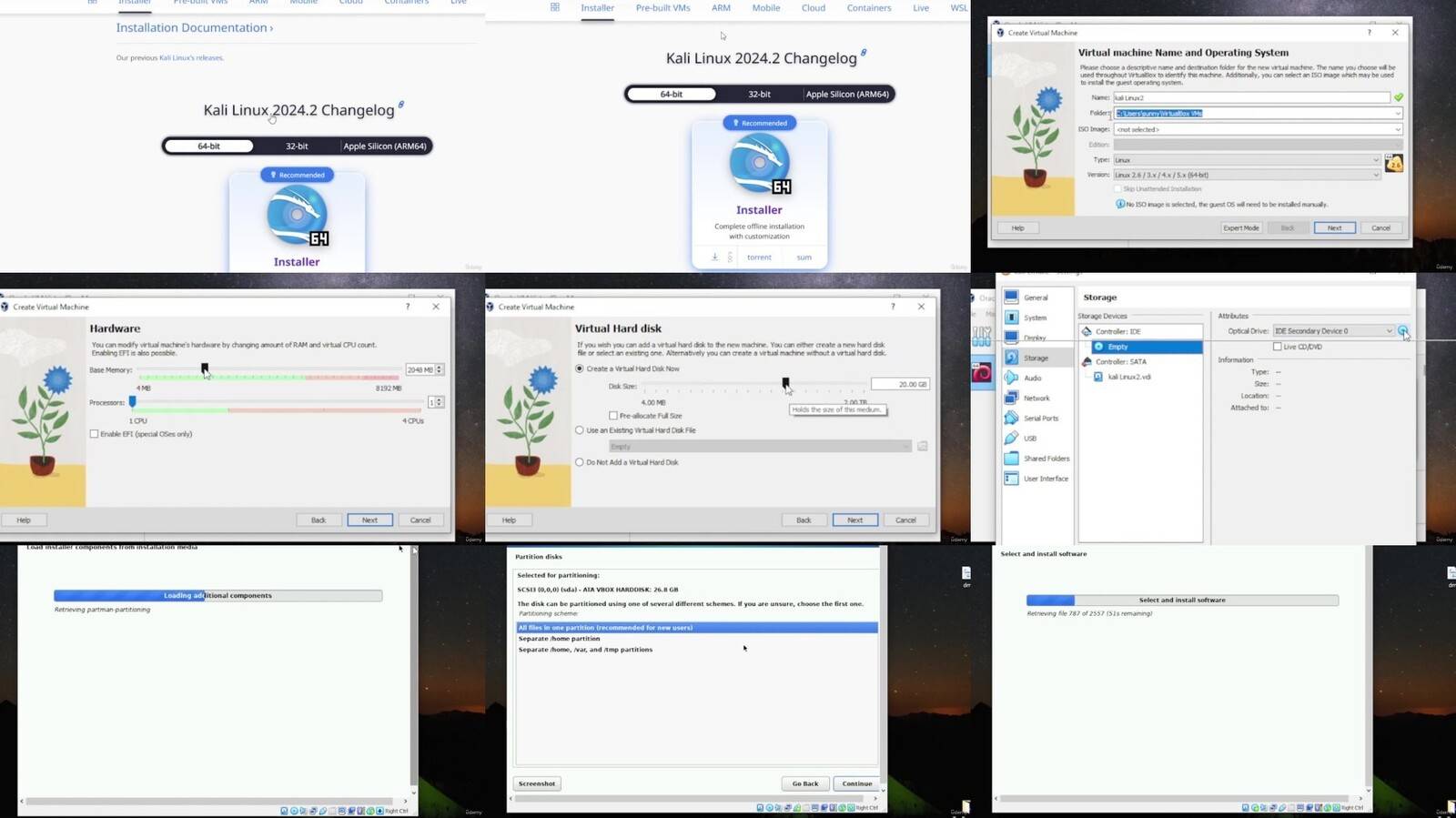Open USB settings category
Image resolution: width=1456 pixels, height=818 pixels.
click(1029, 438)
